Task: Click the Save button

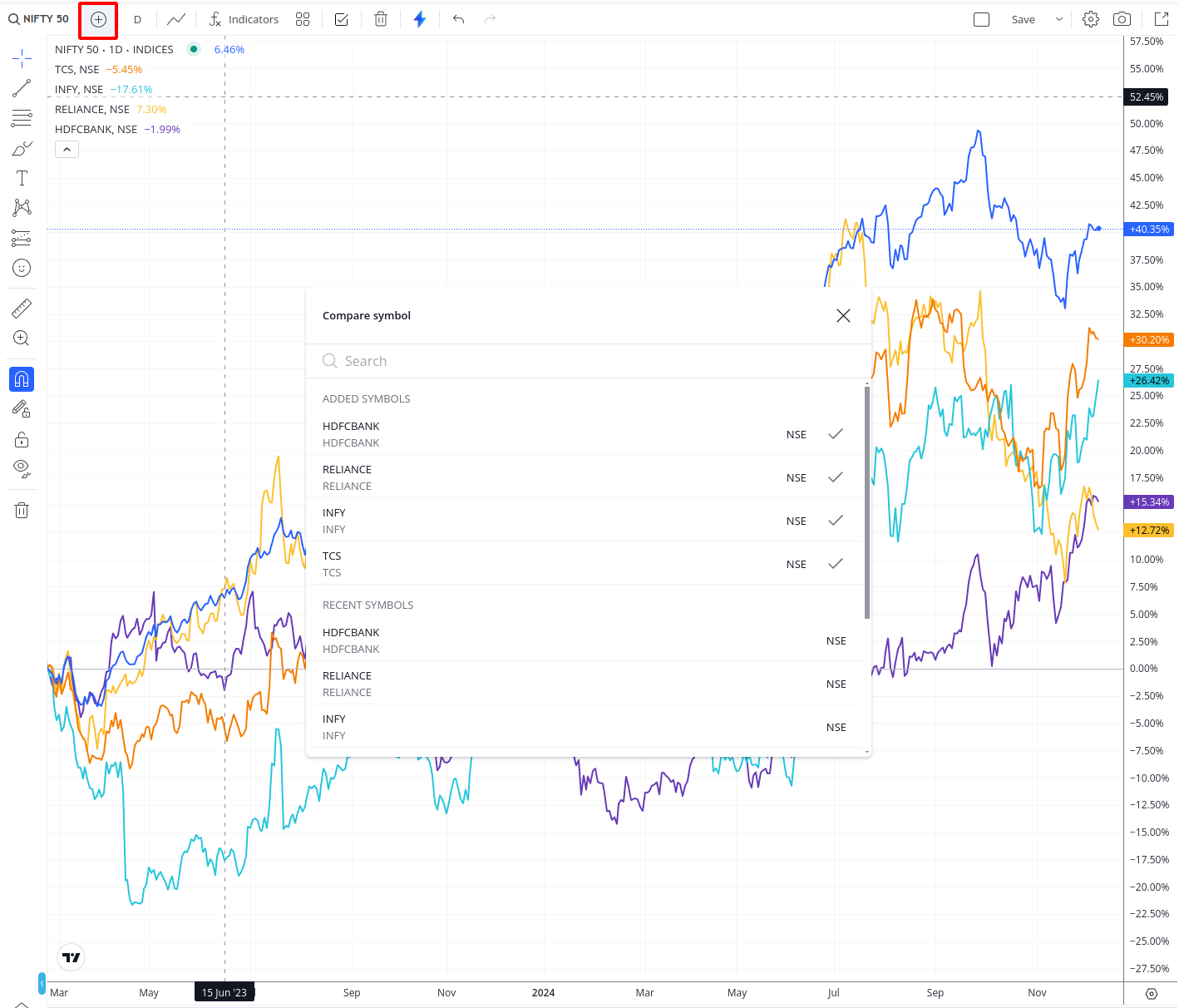Action: click(x=1023, y=19)
